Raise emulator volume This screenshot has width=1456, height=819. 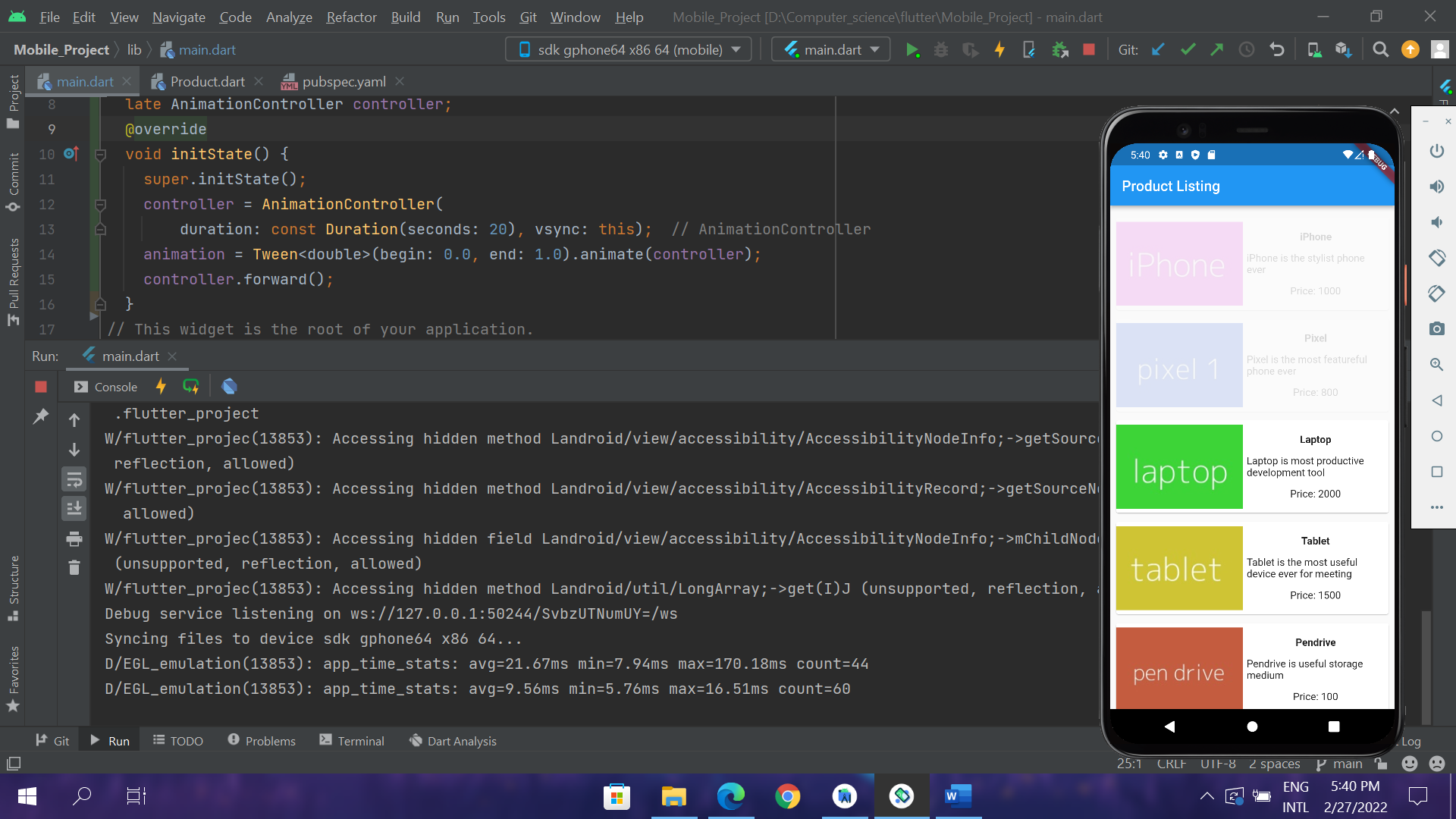pyautogui.click(x=1436, y=187)
